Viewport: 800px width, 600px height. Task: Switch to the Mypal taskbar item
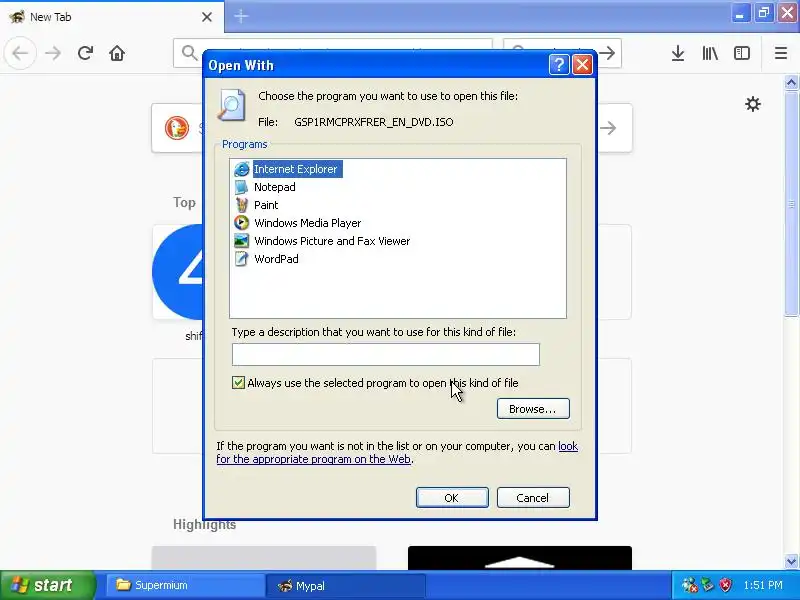345,585
